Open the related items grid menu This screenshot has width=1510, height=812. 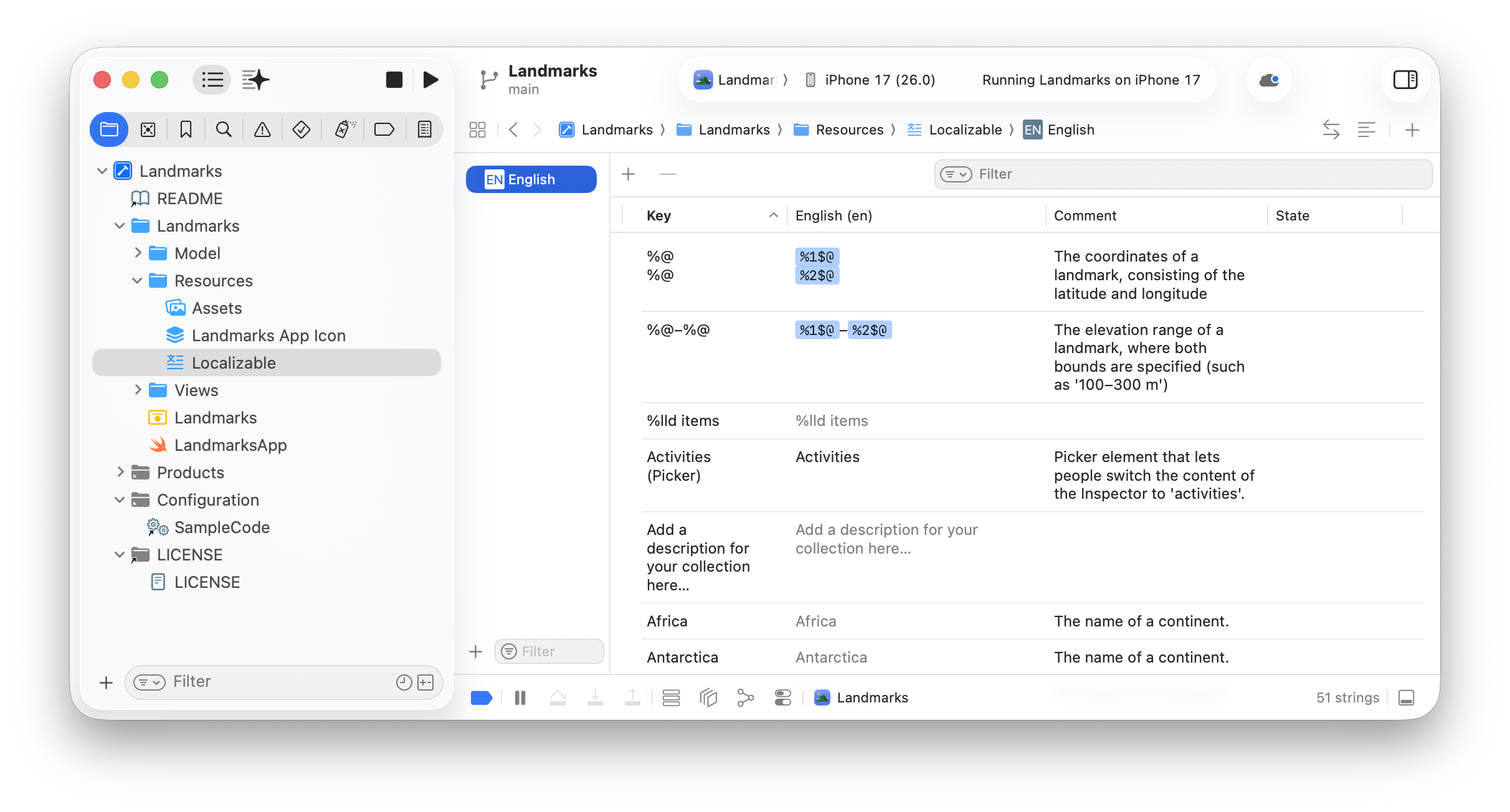click(x=478, y=130)
